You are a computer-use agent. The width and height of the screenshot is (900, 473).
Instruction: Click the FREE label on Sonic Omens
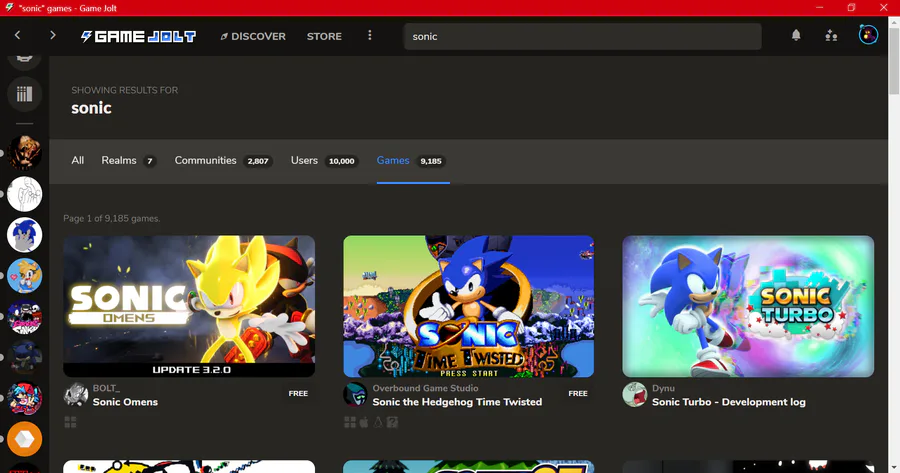298,394
